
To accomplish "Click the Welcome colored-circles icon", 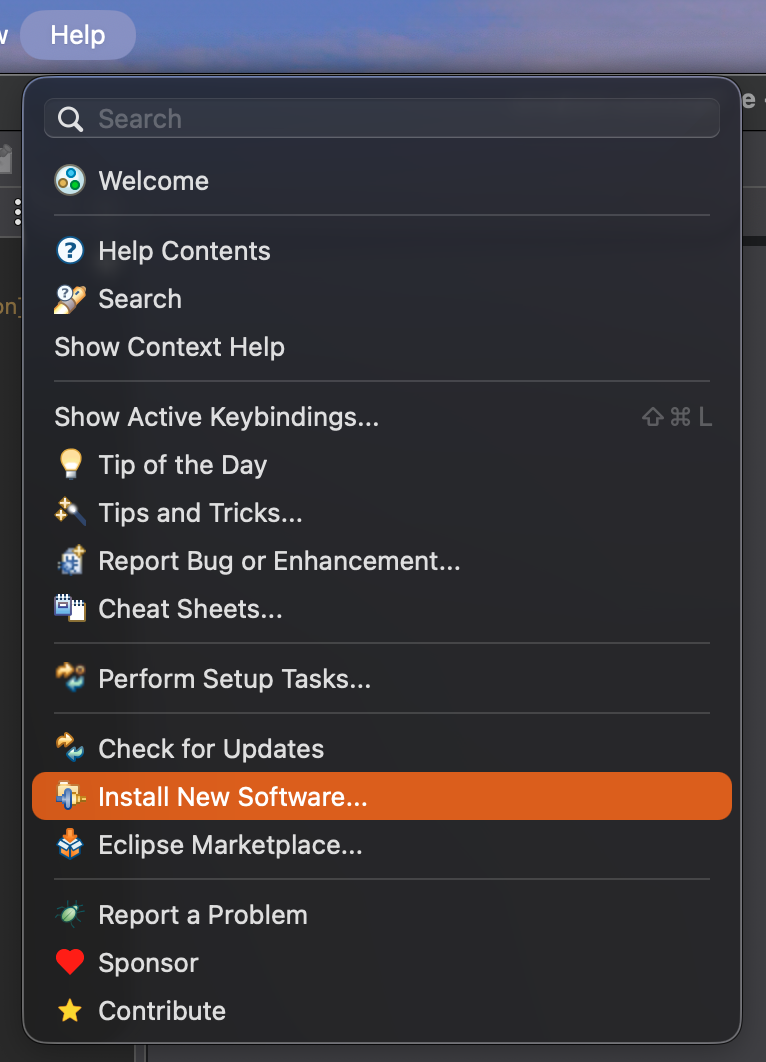I will point(70,180).
